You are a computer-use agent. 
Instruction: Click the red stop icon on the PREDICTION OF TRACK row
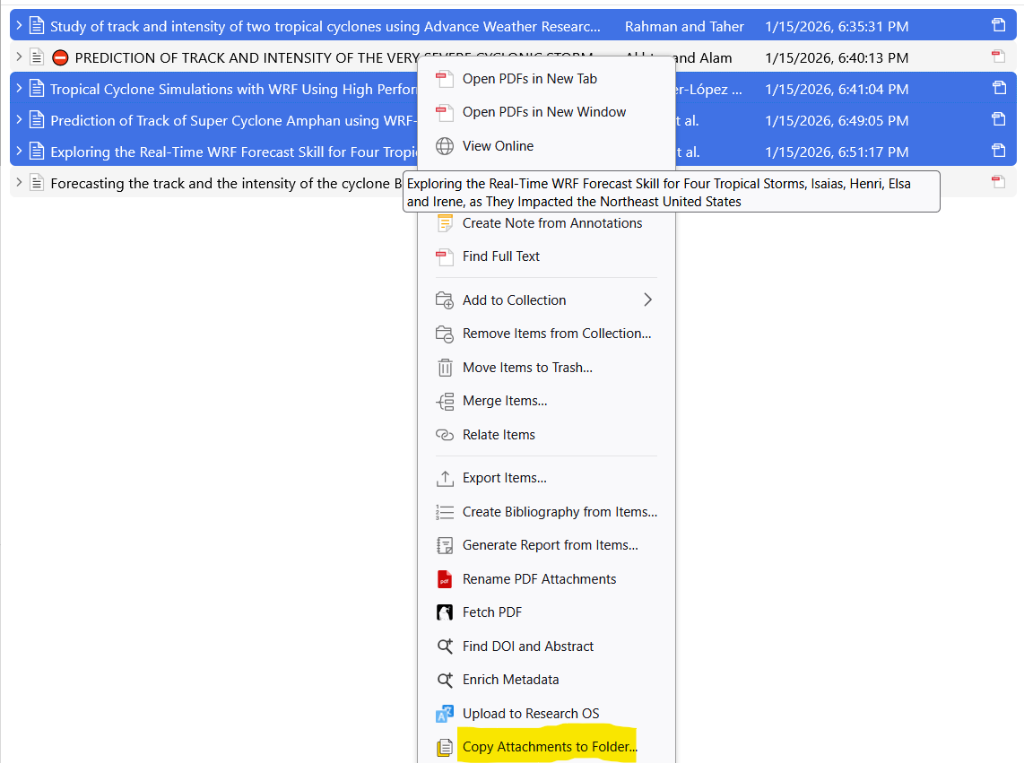point(60,58)
